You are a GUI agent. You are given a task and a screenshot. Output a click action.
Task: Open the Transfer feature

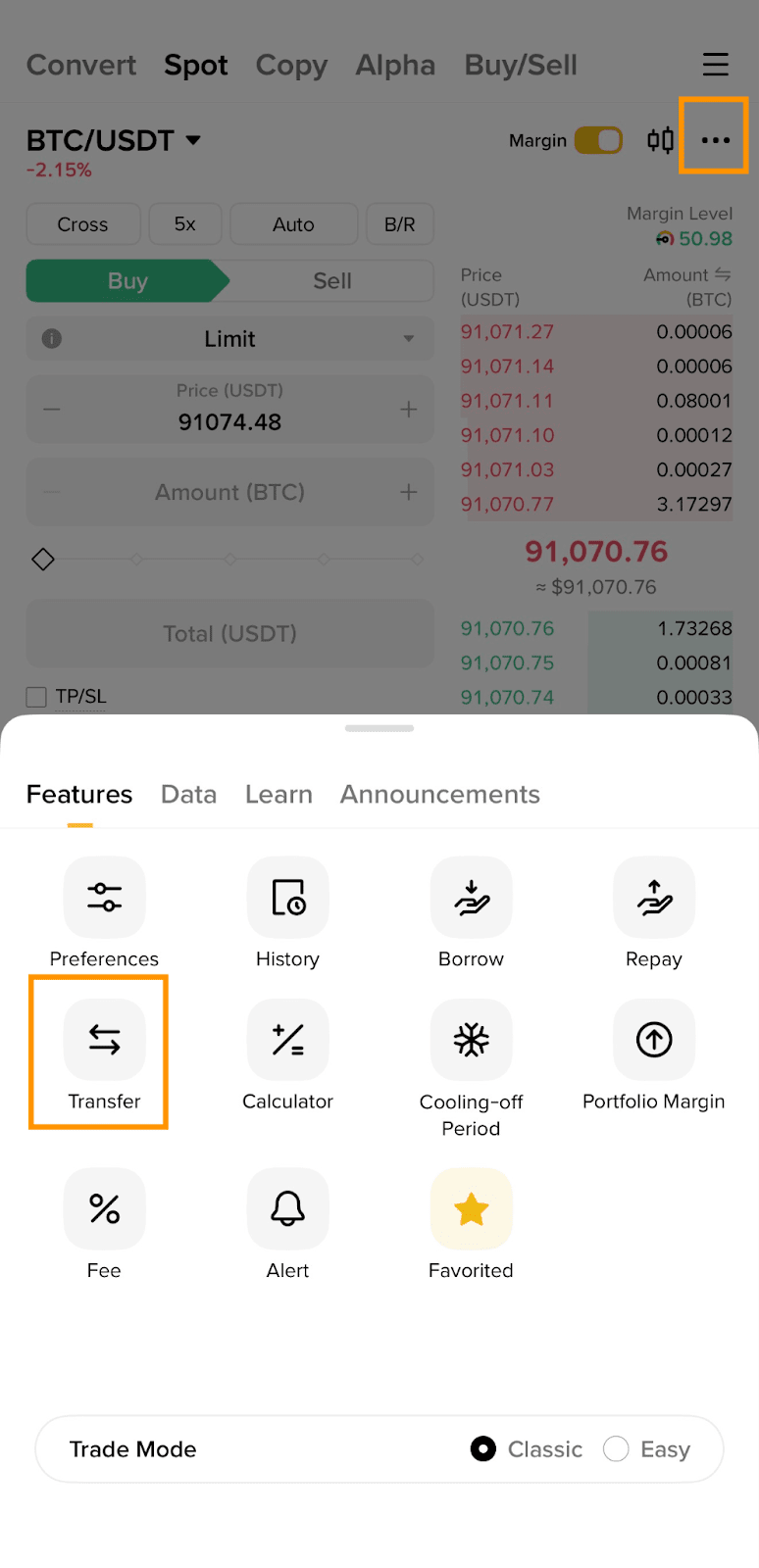point(104,1040)
